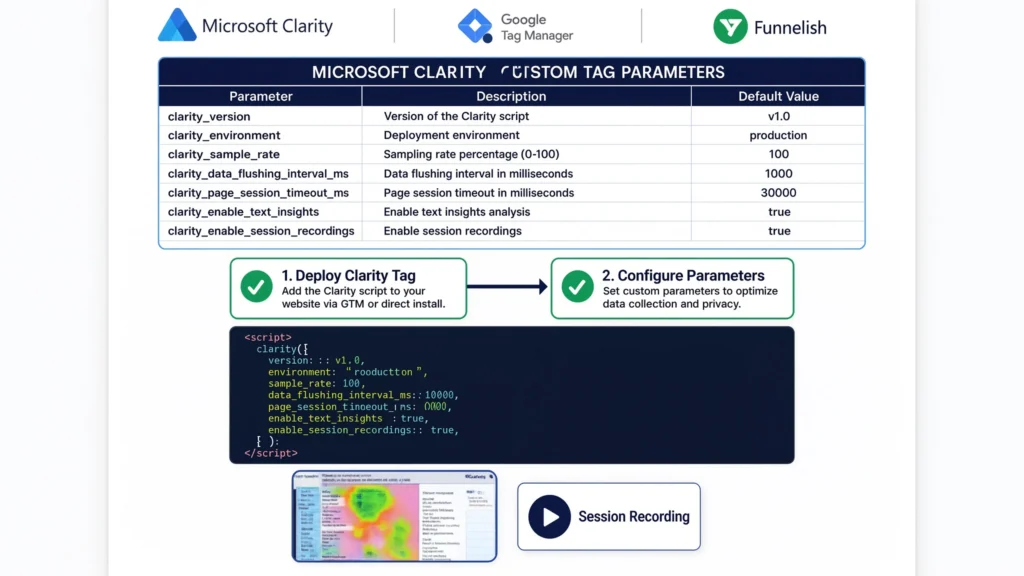This screenshot has height=576, width=1024.
Task: Click the closing </script> tag in code
Action: click(270, 453)
